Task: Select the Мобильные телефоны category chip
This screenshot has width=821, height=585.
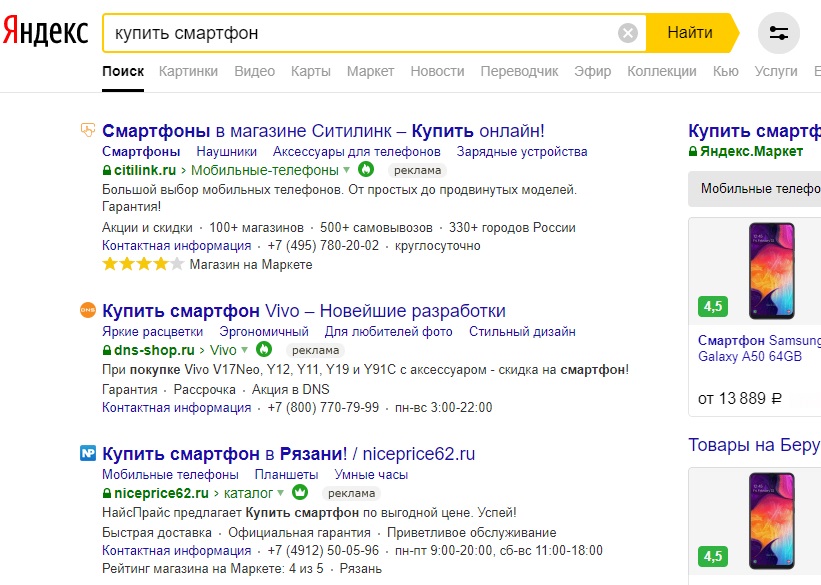Action: [755, 189]
